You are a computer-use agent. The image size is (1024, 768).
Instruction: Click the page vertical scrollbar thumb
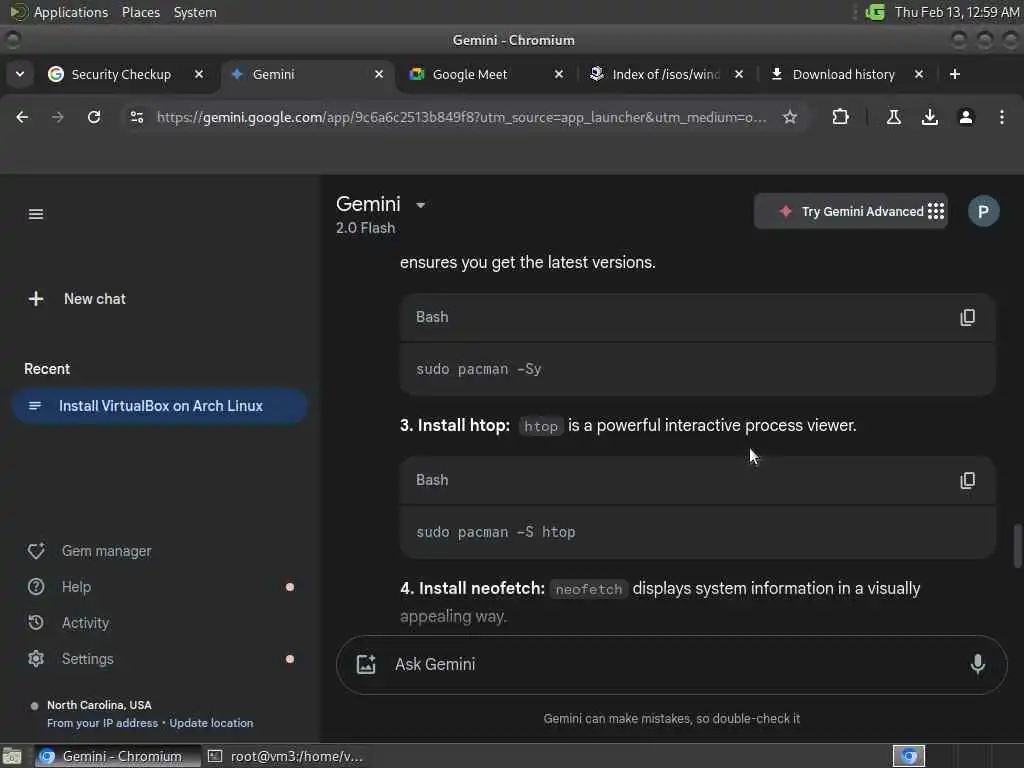pos(1017,546)
